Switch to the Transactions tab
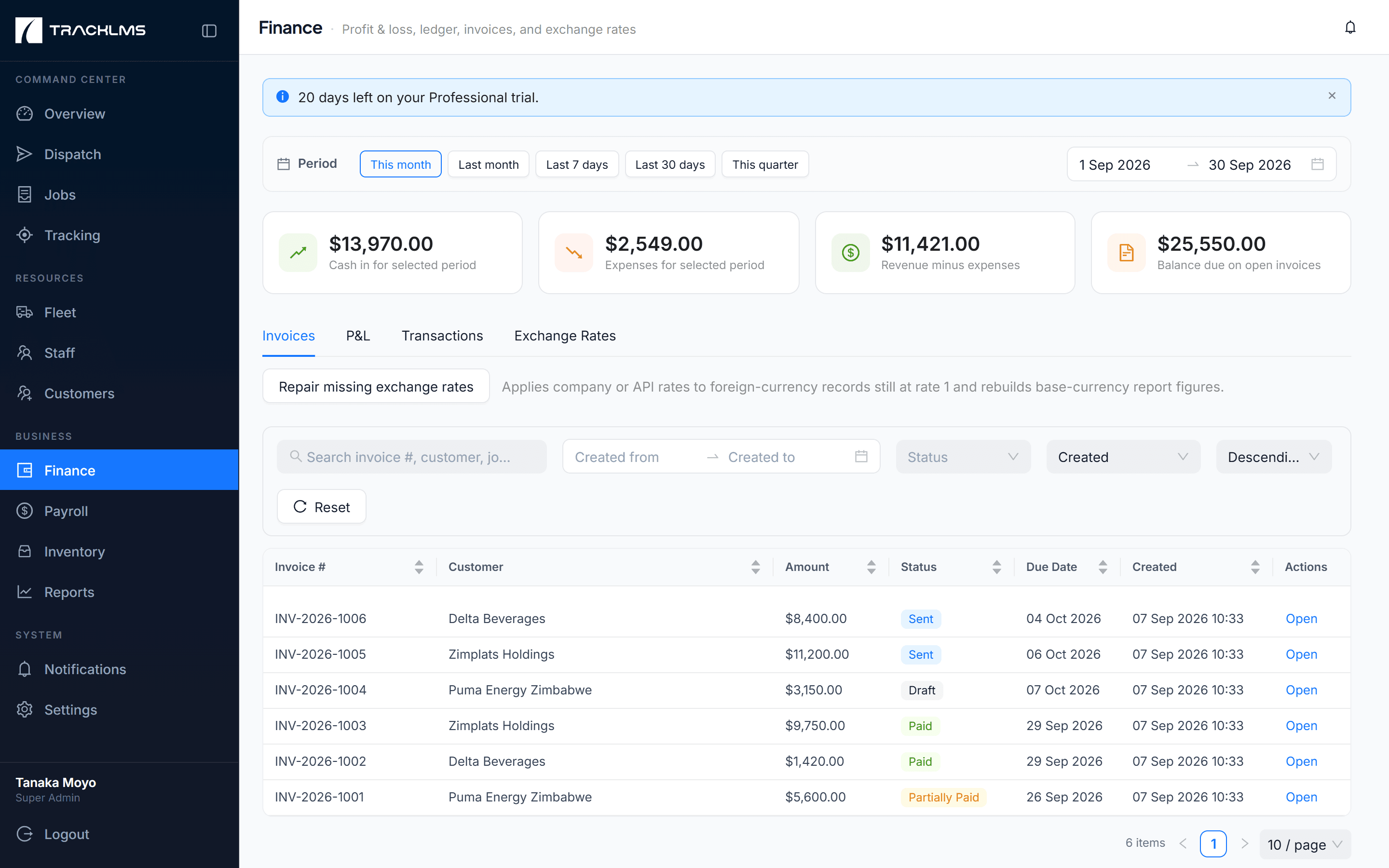Screen dimensions: 1389x868 coord(442,336)
